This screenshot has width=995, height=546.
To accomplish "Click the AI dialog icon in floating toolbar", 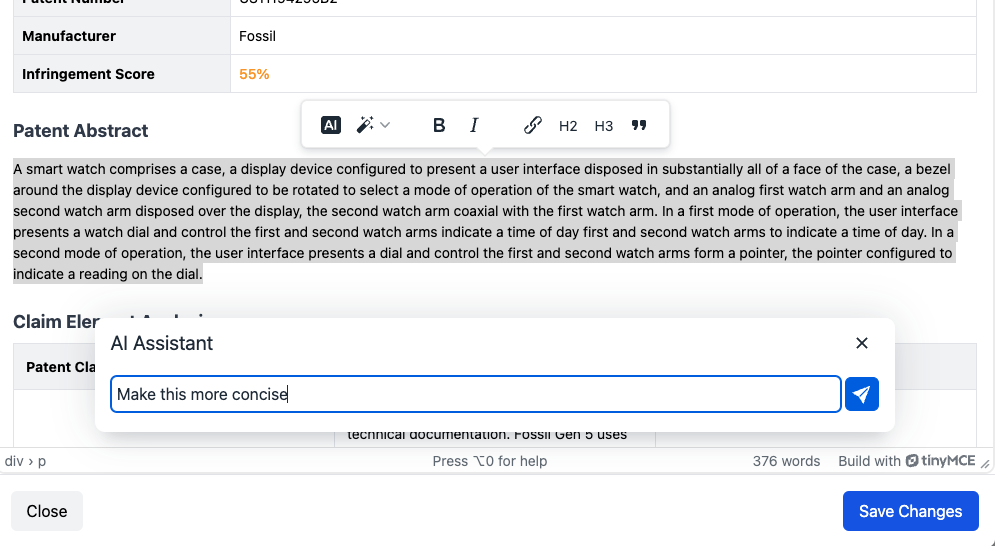I will point(331,125).
